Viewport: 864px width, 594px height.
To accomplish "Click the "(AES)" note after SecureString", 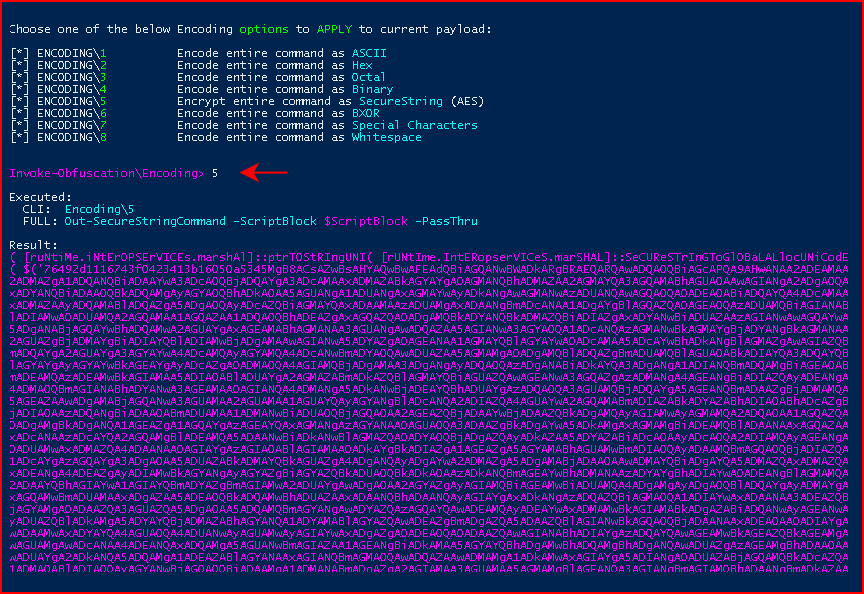I will 467,101.
